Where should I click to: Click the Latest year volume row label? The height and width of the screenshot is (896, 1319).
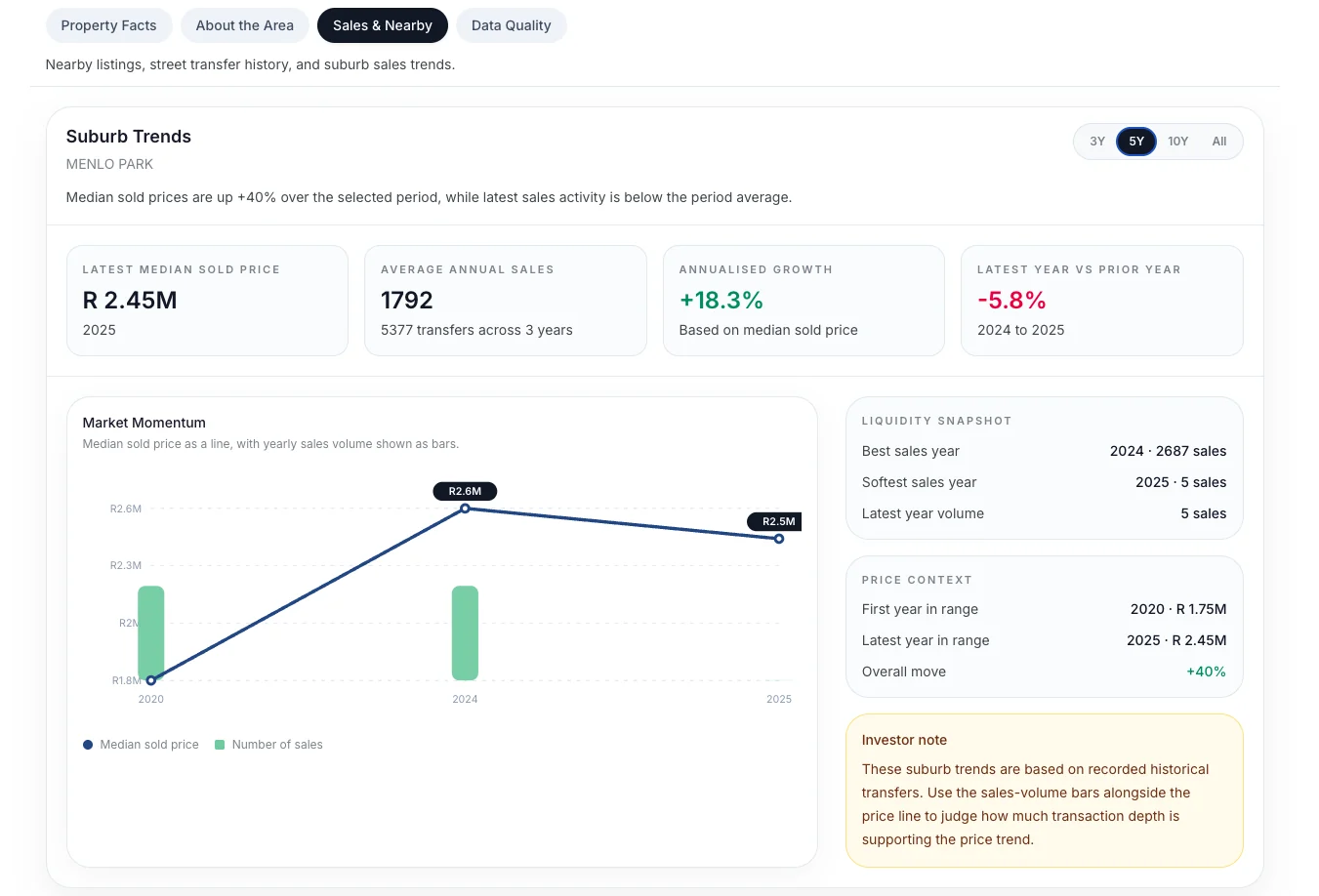point(923,513)
